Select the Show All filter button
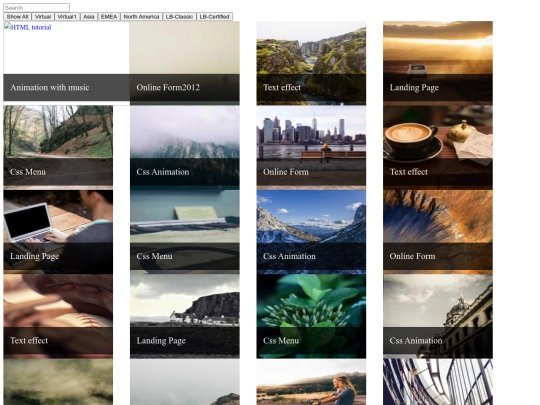Screen dimensions: 540x405 point(17,17)
